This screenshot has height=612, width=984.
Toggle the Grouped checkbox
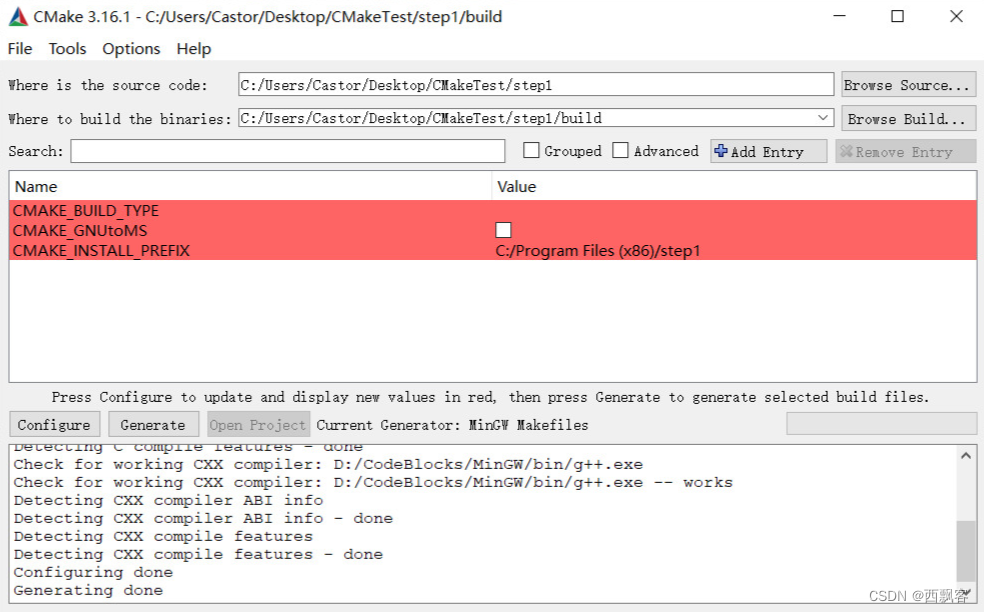pyautogui.click(x=531, y=150)
